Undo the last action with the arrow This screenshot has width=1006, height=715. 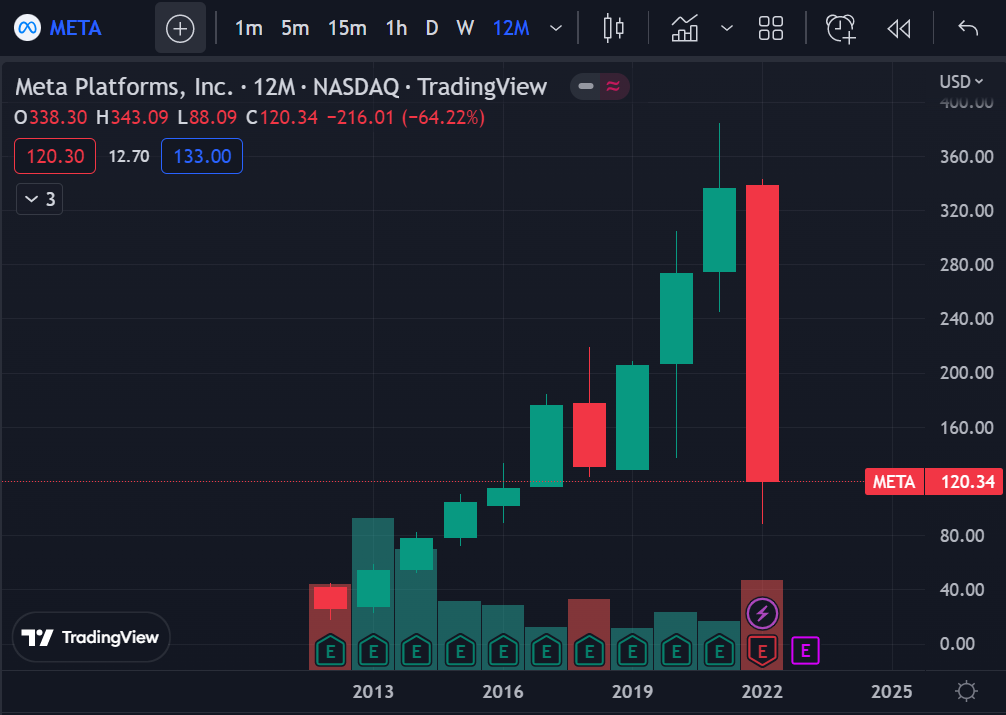click(968, 28)
